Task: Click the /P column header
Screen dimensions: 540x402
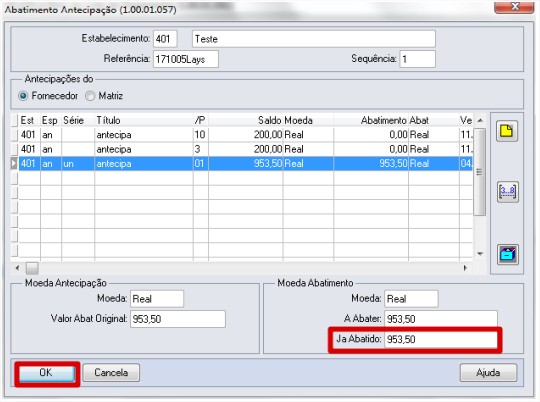Action: (x=200, y=120)
